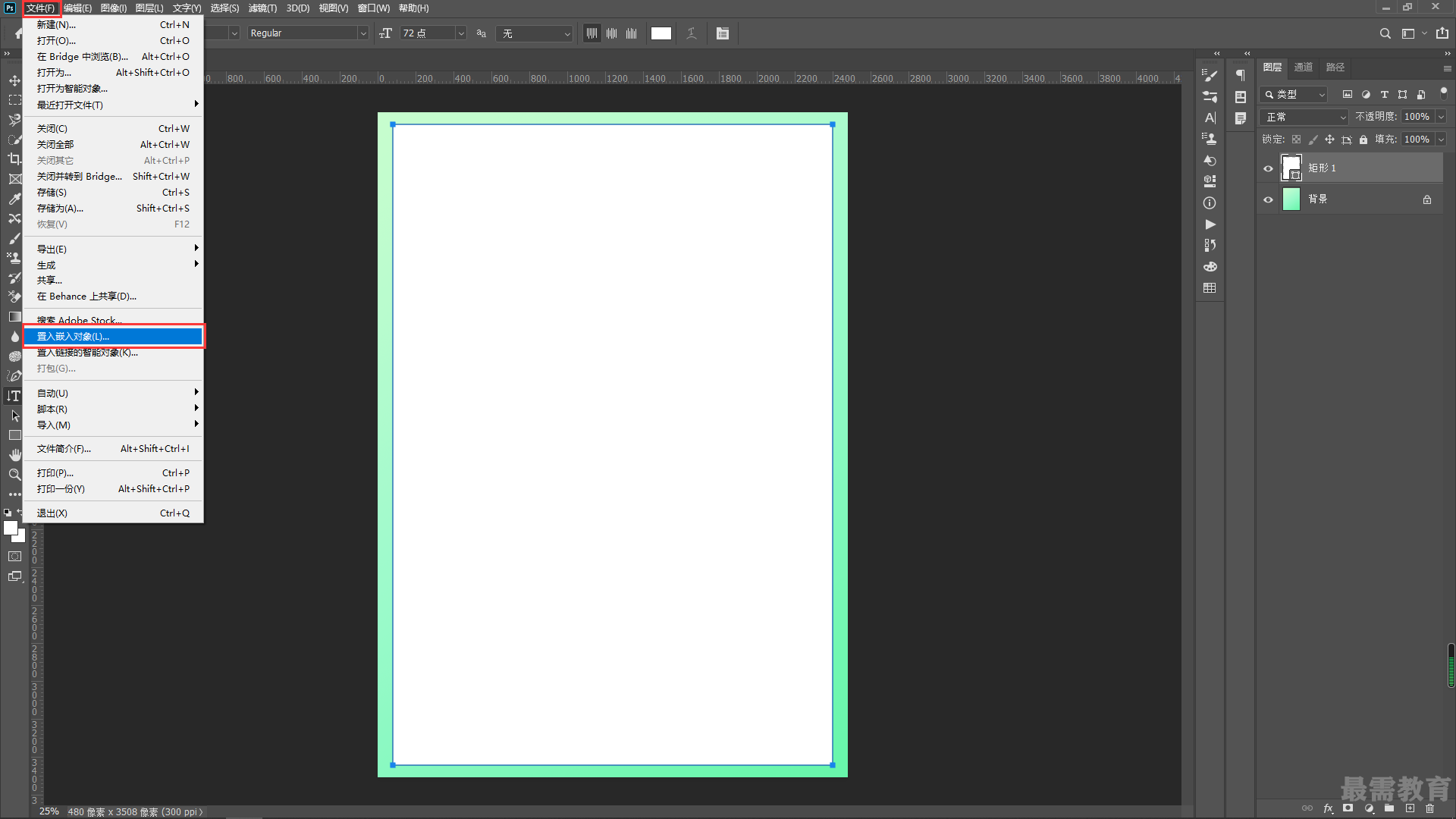Click the text color swatch in options bar
The width and height of the screenshot is (1456, 819).
tap(661, 33)
